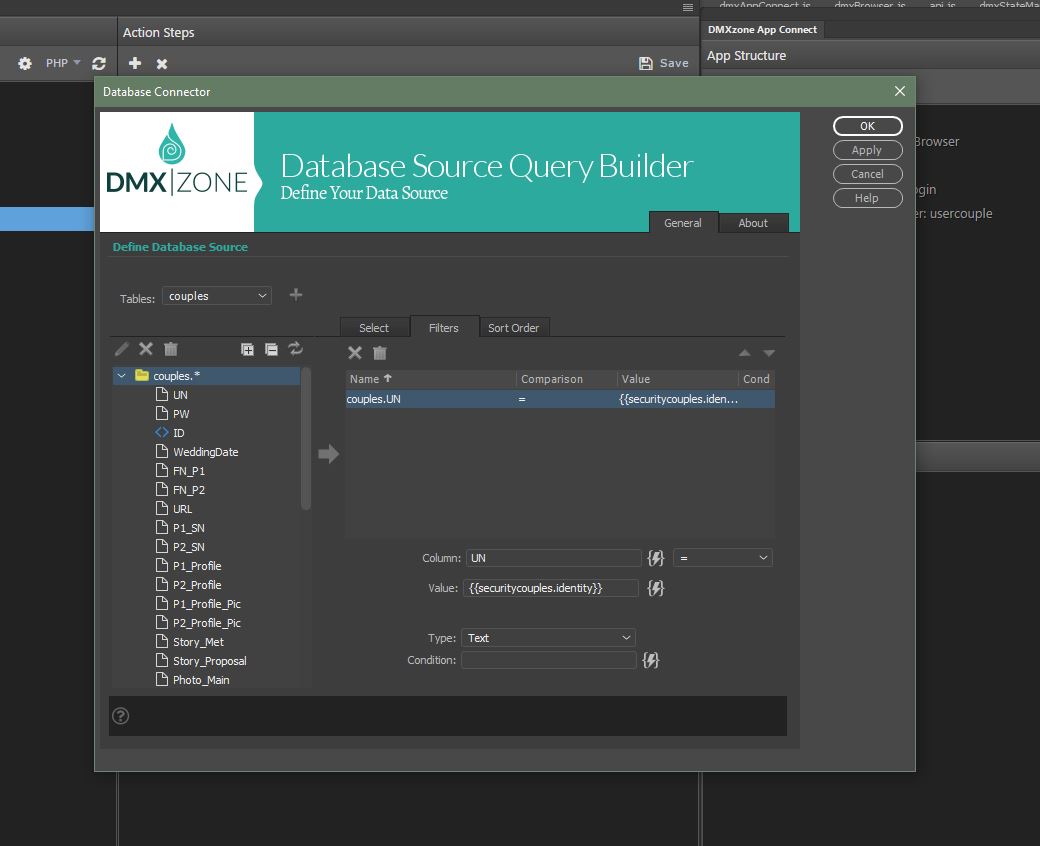Switch to the About tab
The width and height of the screenshot is (1040, 846).
pos(753,223)
